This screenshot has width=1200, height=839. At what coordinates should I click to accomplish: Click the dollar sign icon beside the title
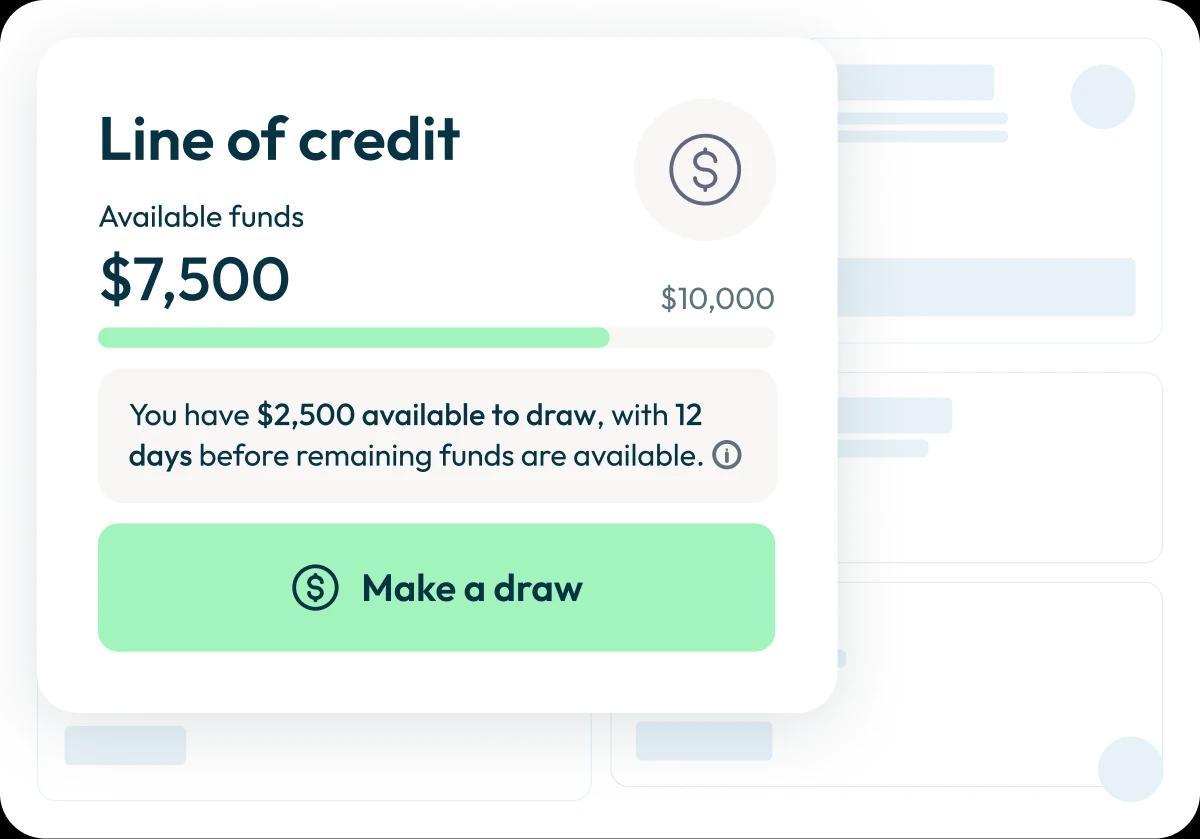point(705,170)
